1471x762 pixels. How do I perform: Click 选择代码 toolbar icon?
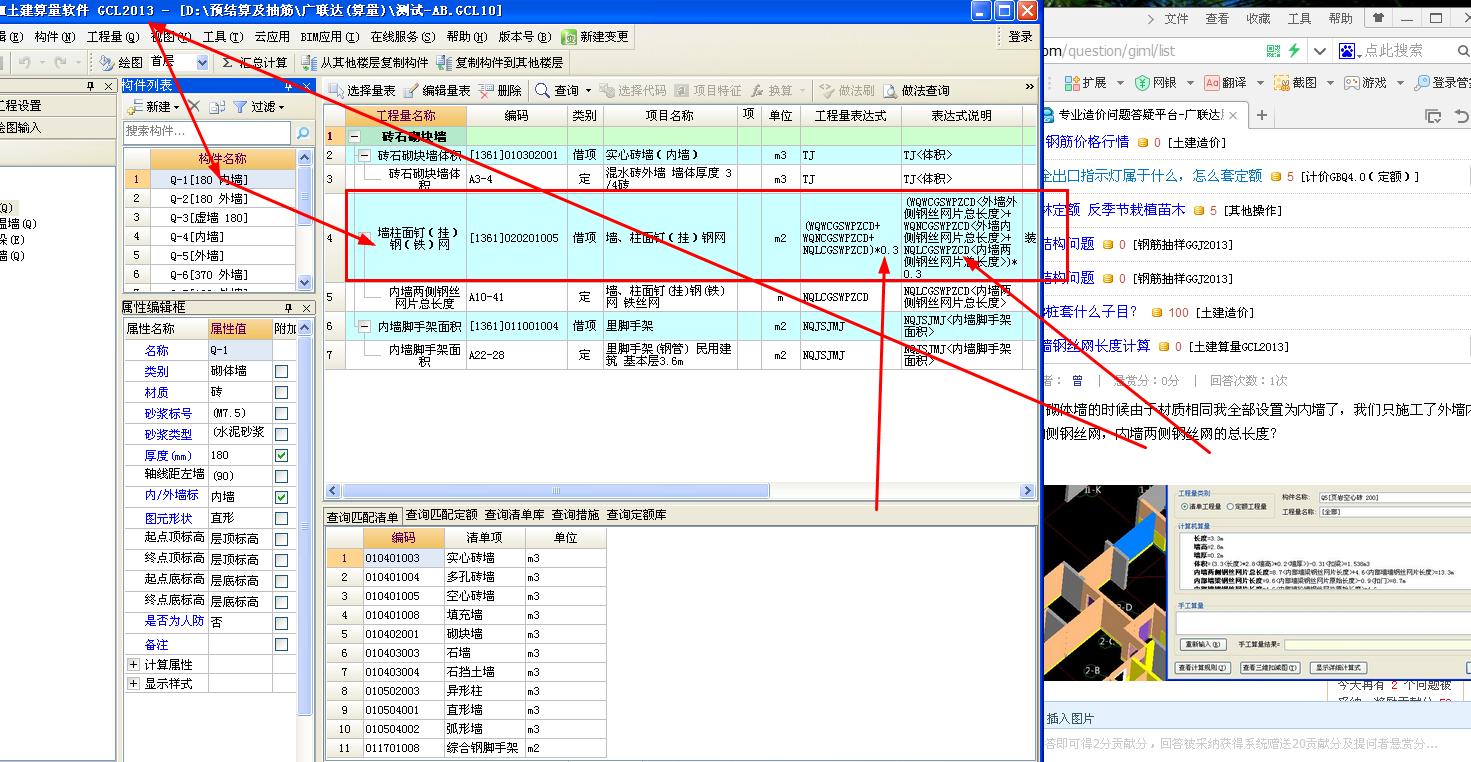[606, 91]
